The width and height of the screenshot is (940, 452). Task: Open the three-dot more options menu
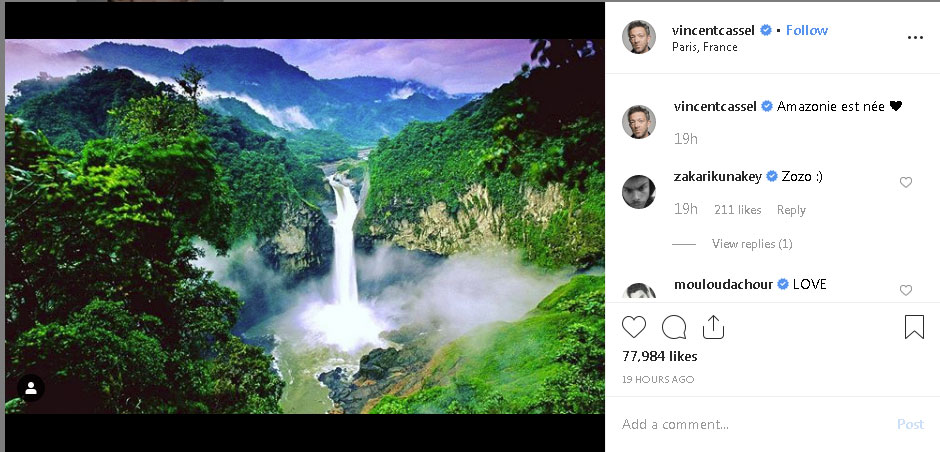click(x=915, y=37)
